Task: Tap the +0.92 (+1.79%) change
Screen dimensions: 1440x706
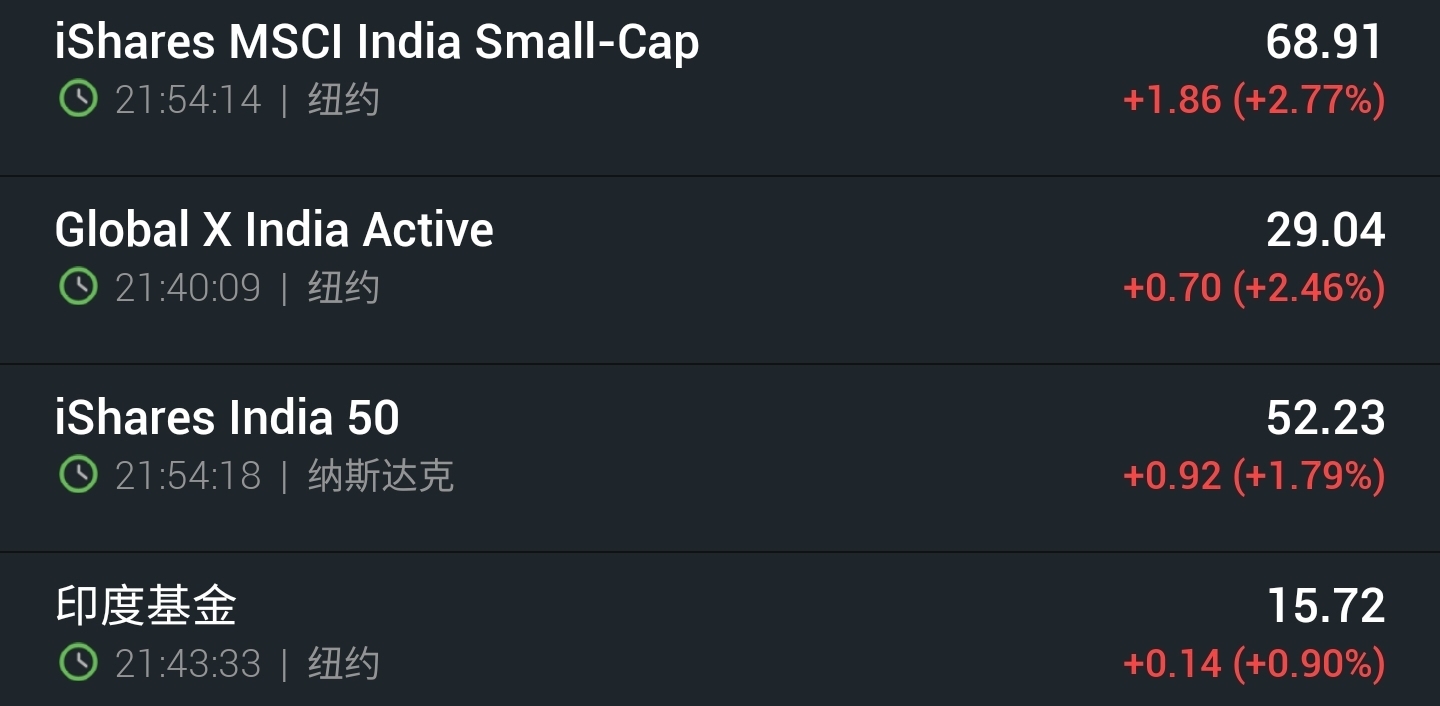Action: (x=1254, y=476)
